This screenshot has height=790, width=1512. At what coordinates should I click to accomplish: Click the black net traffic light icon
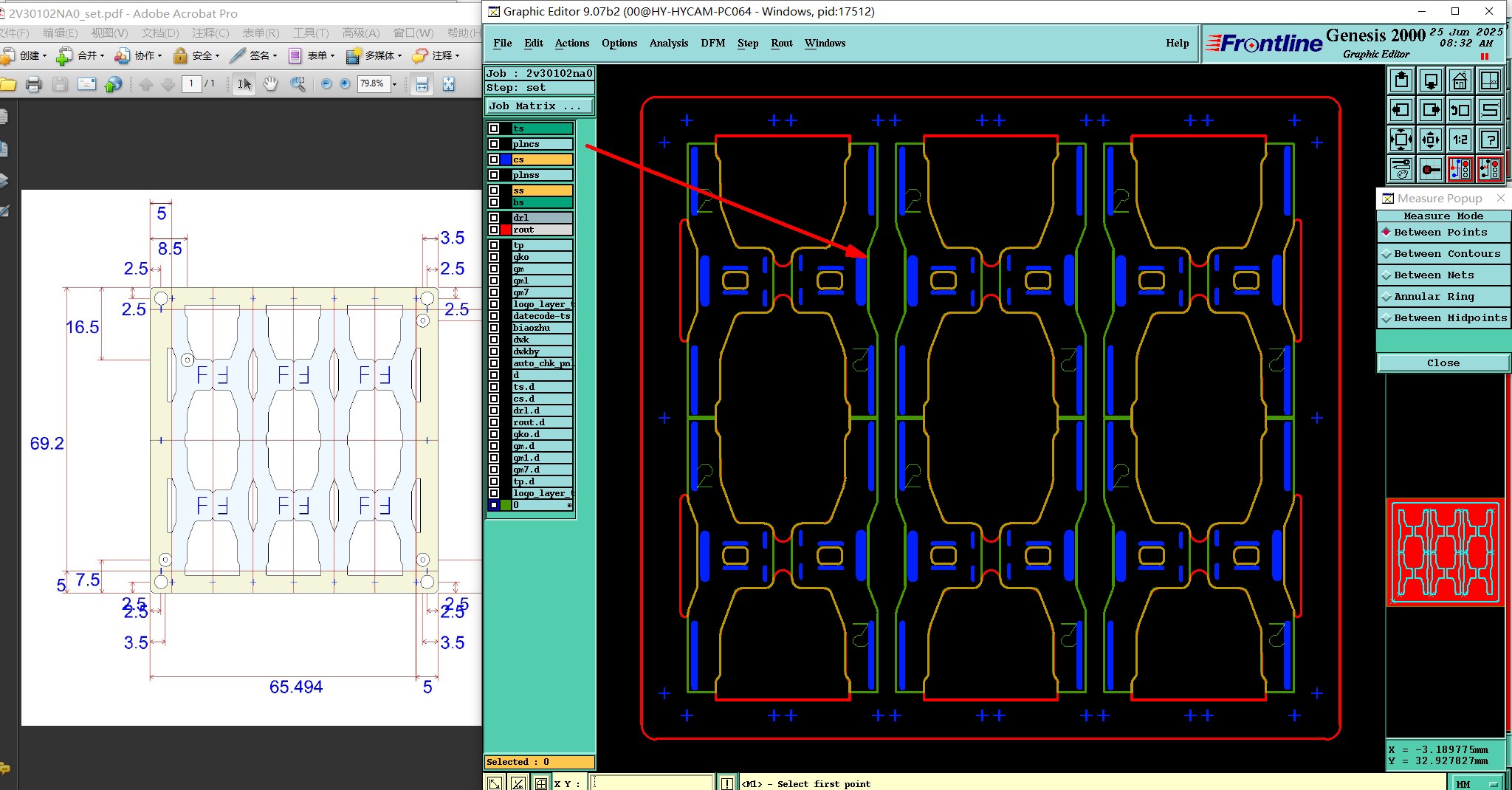[1490, 169]
